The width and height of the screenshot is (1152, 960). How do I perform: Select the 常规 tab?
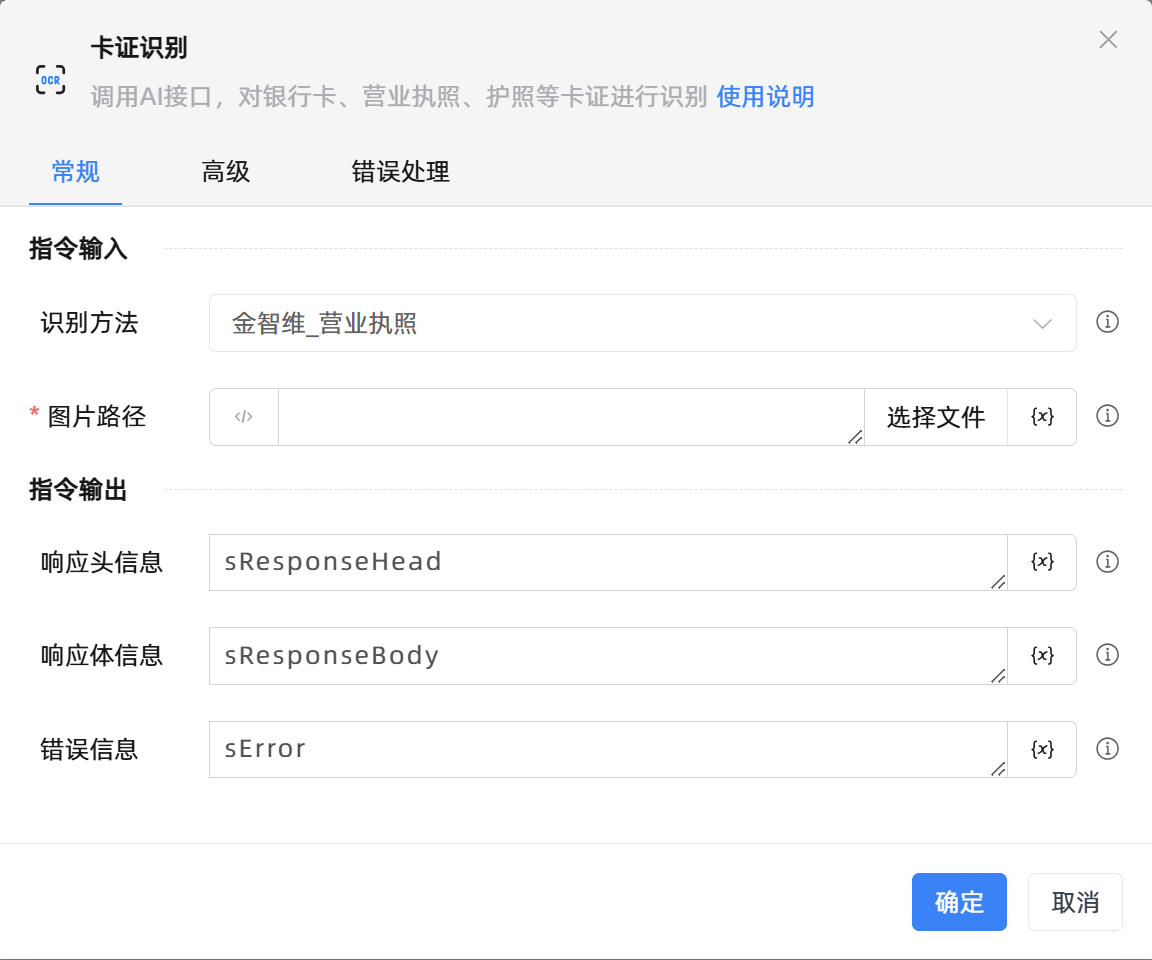(x=75, y=172)
